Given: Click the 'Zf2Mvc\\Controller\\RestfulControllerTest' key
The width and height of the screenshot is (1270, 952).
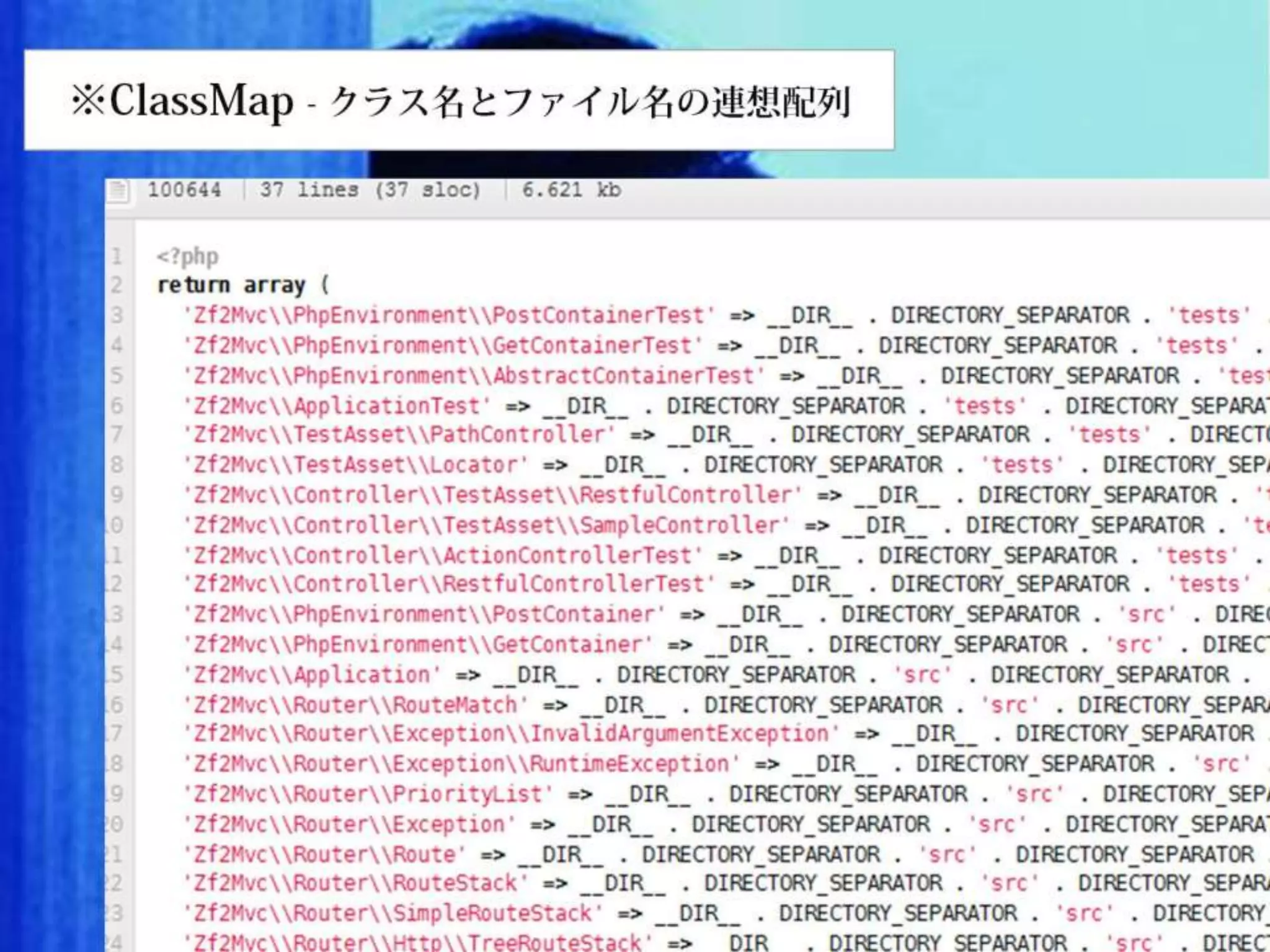Looking at the screenshot, I should coord(449,584).
